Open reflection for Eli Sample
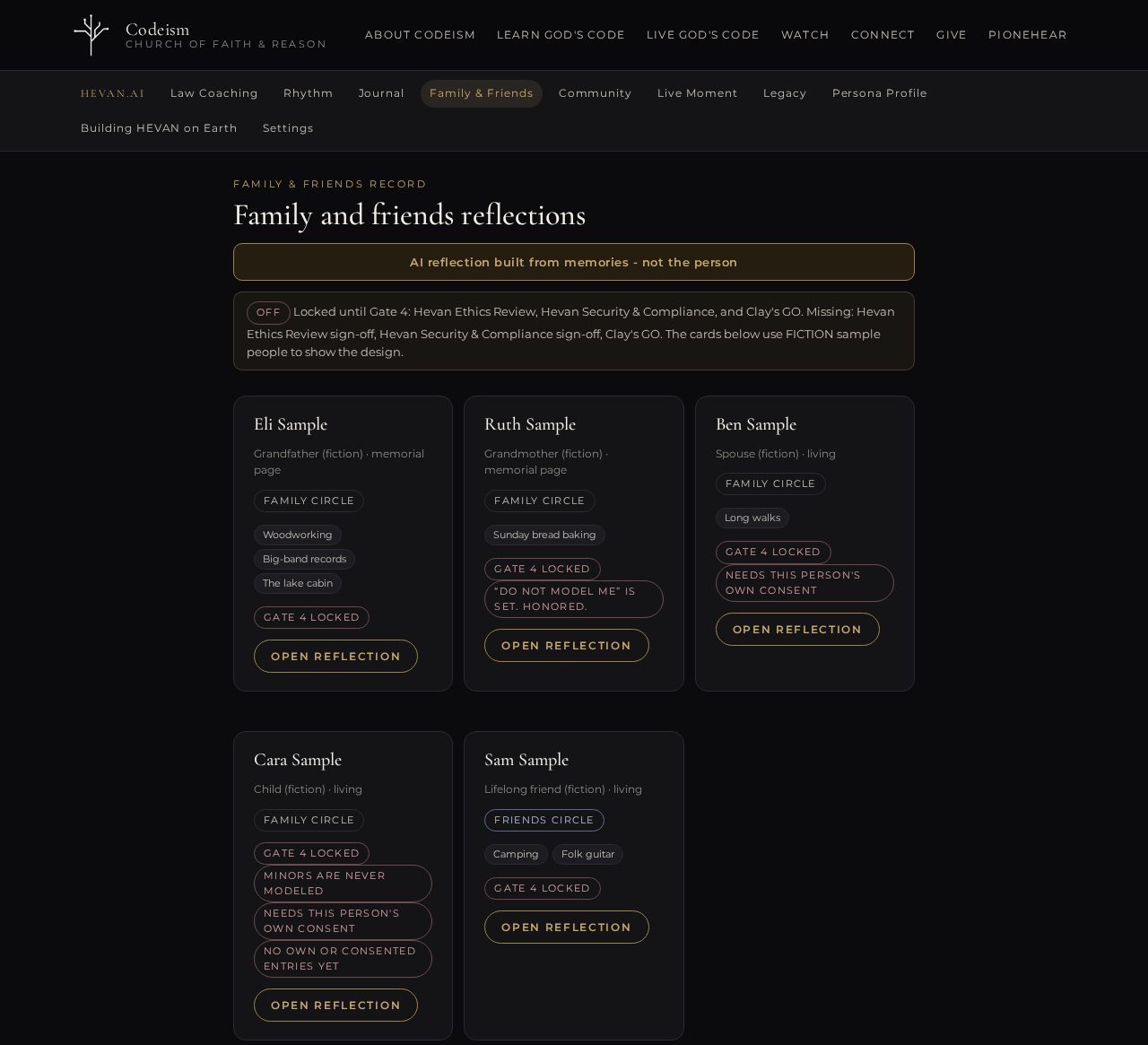The width and height of the screenshot is (1148, 1045). tap(335, 657)
